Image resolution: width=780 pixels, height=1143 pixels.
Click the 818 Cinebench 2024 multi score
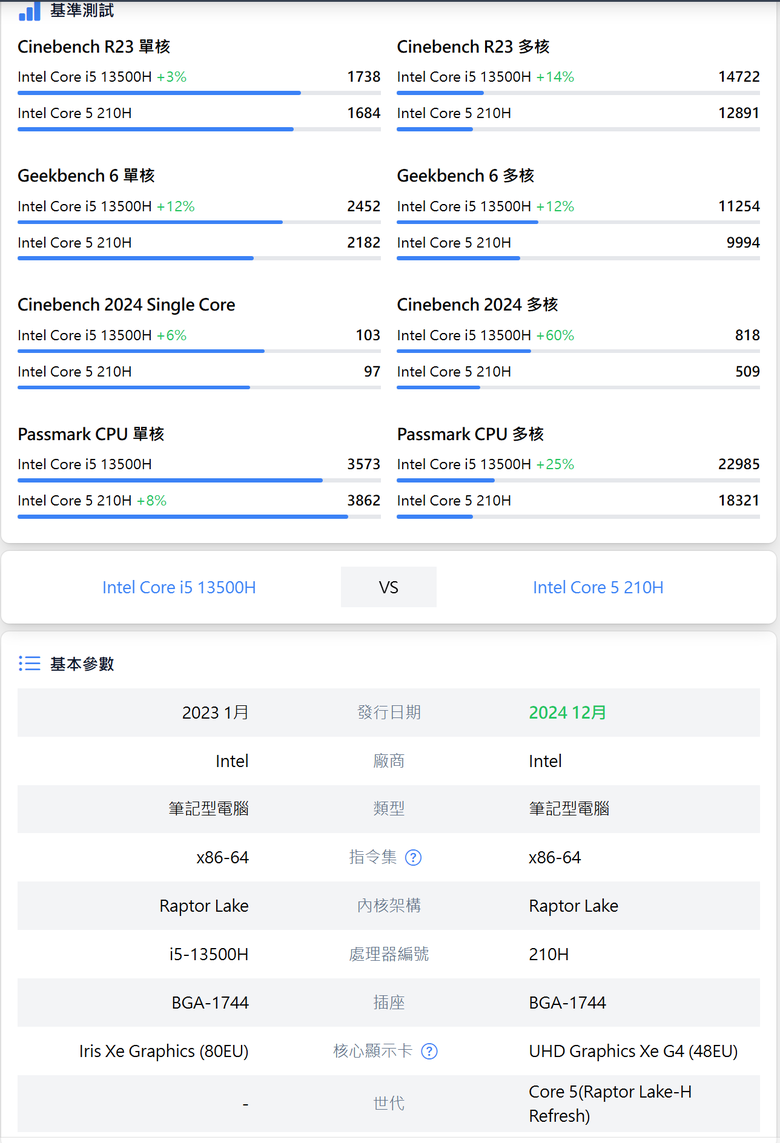[747, 335]
